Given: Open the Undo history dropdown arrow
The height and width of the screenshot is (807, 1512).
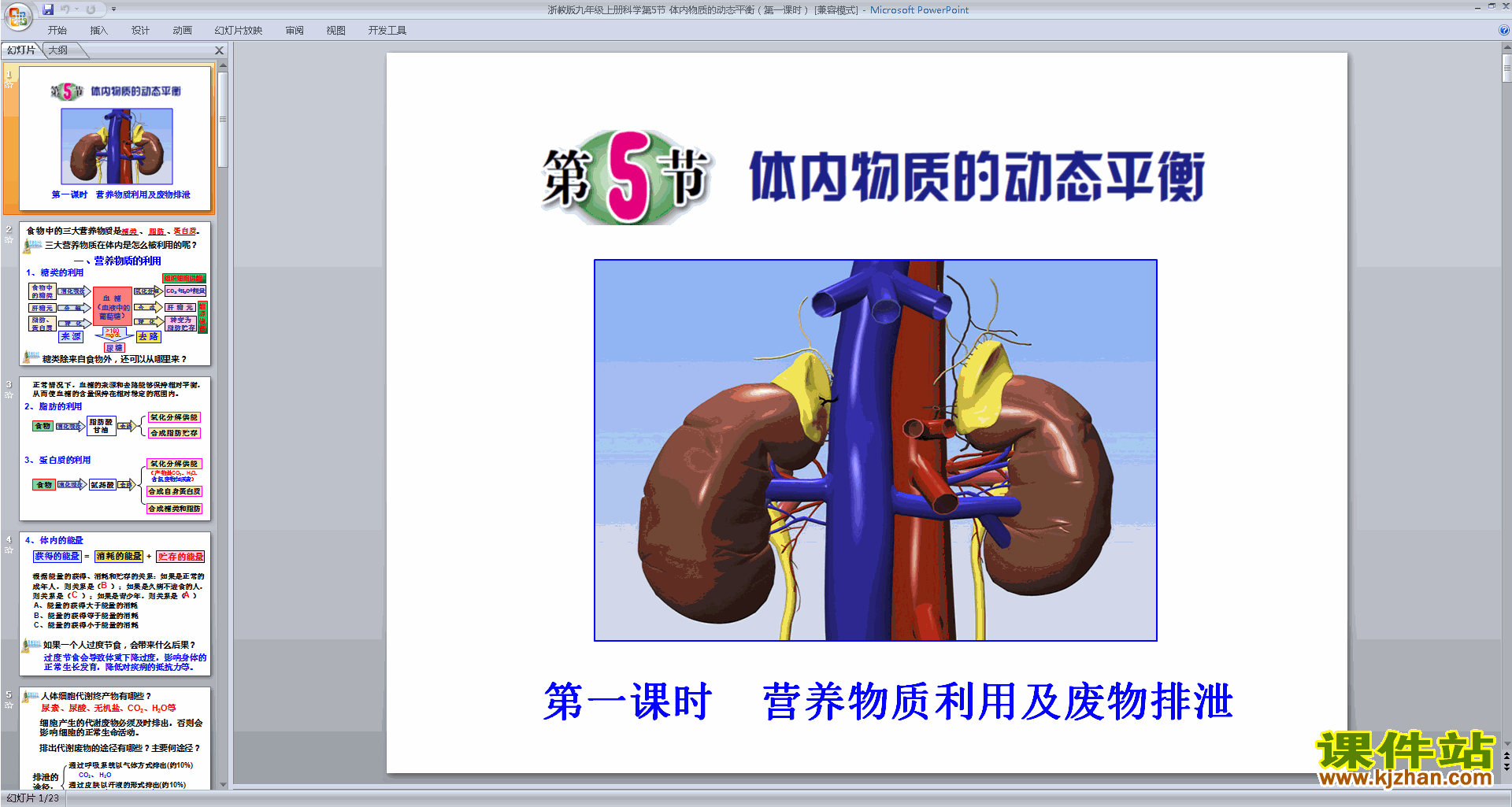Looking at the screenshot, I should (76, 9).
